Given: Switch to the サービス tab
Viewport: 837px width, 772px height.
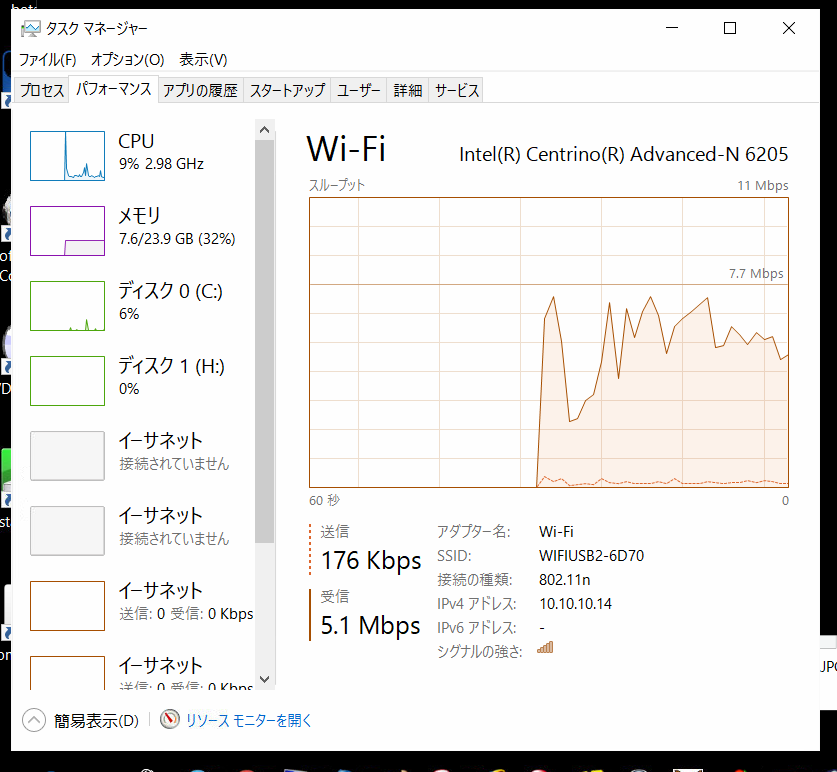Looking at the screenshot, I should (456, 90).
